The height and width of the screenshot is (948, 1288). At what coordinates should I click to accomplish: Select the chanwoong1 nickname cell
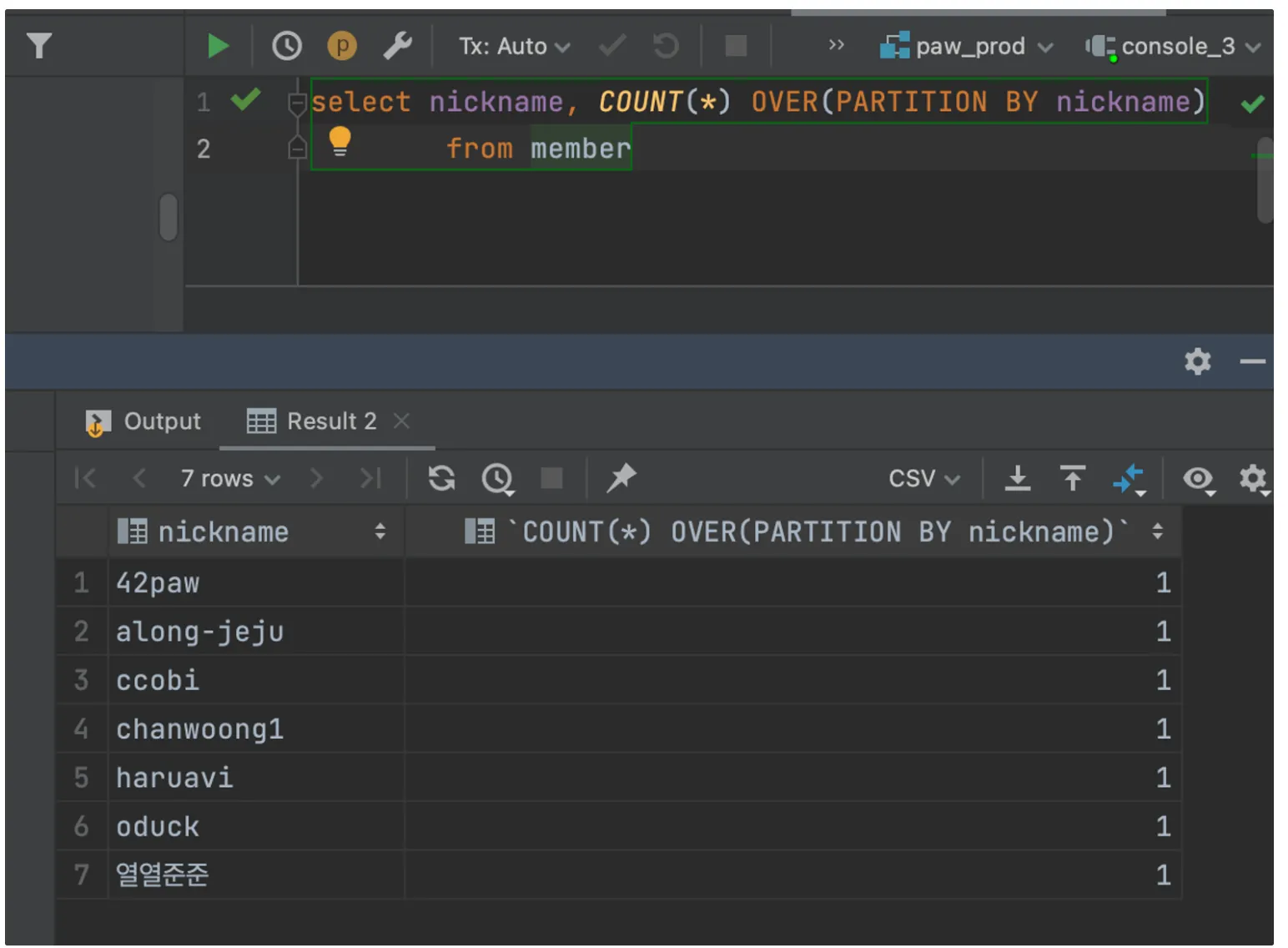(200, 729)
